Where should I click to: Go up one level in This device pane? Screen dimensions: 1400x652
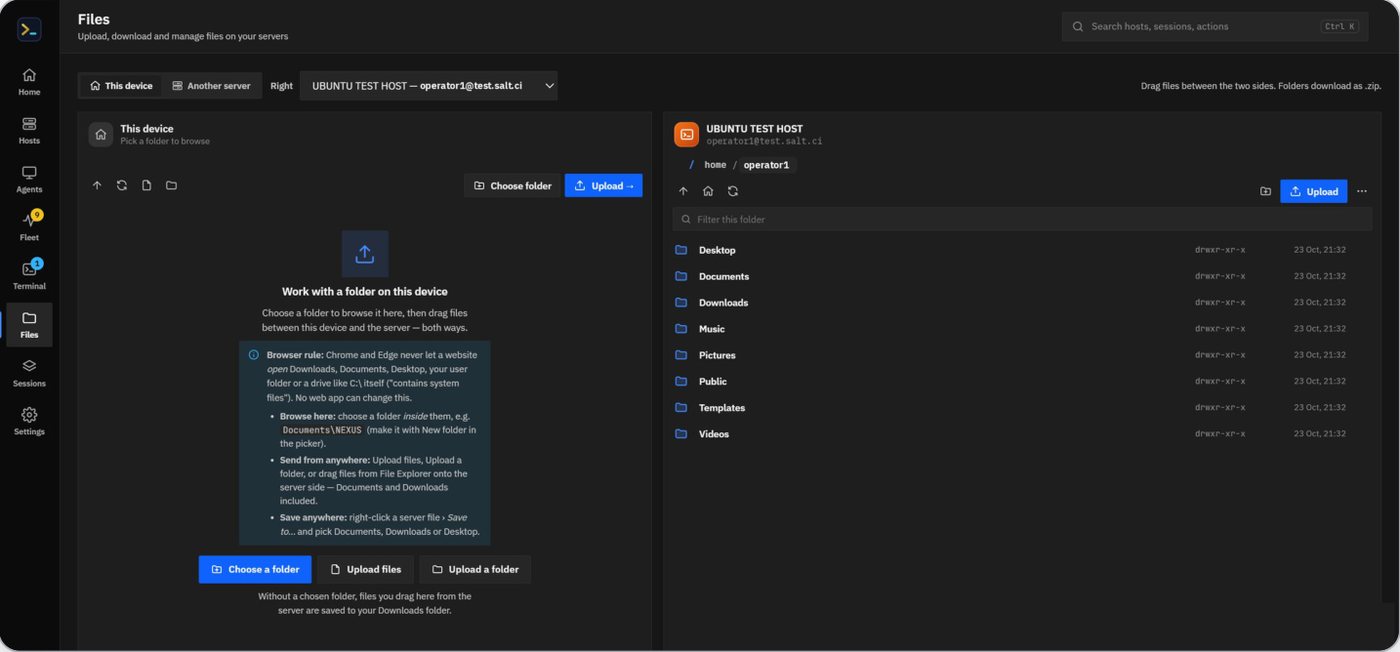pos(97,185)
